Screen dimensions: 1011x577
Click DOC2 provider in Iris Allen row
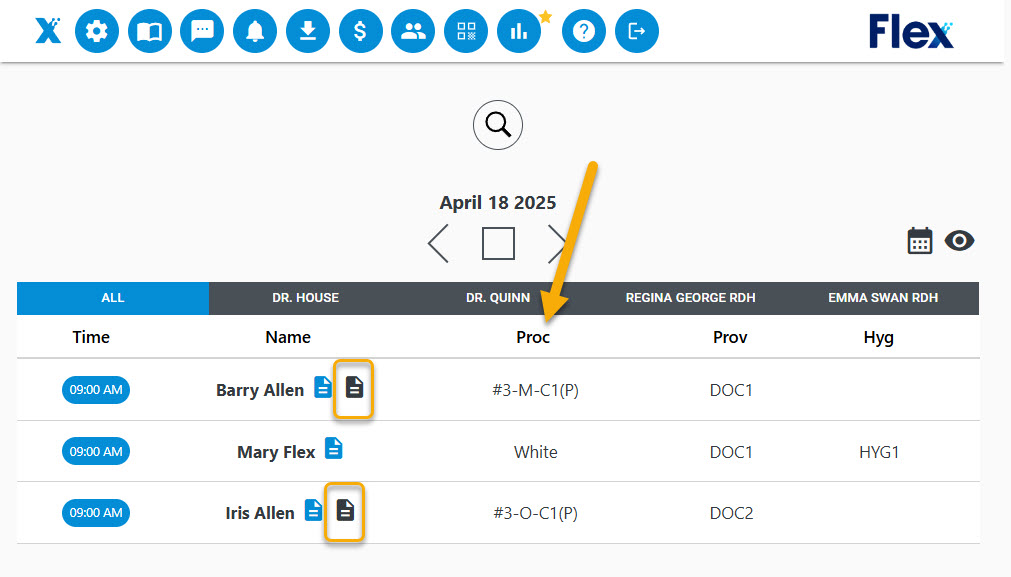731,513
